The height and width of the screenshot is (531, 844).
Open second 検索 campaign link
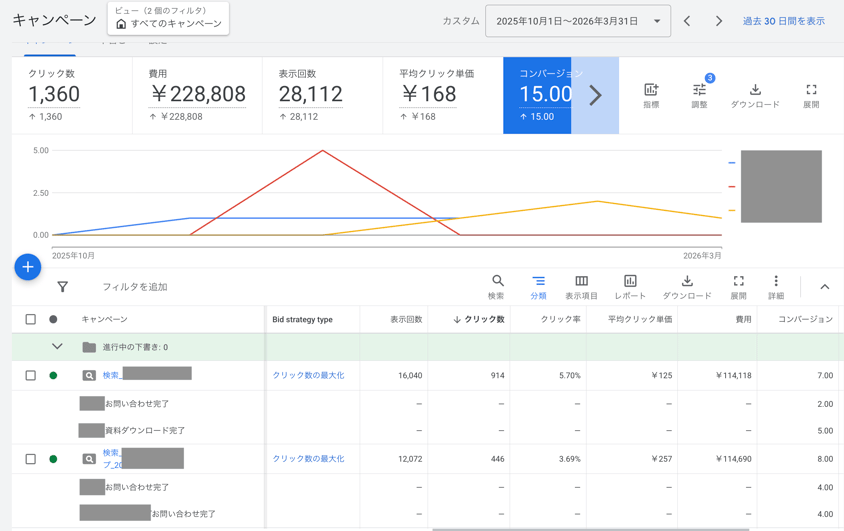(112, 458)
